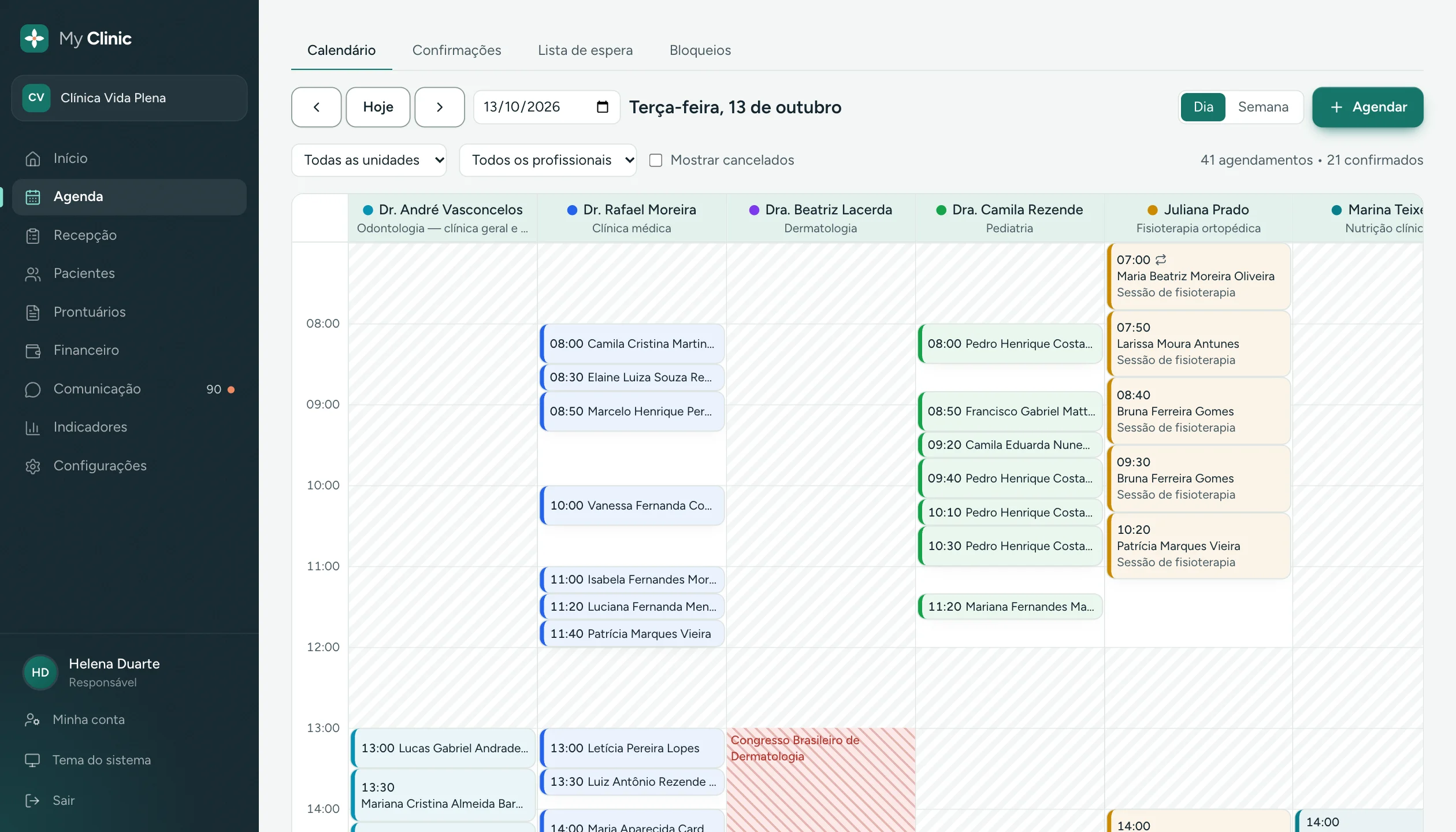The image size is (1456, 832).
Task: Select Agenda in sidebar menu
Action: coord(129,197)
